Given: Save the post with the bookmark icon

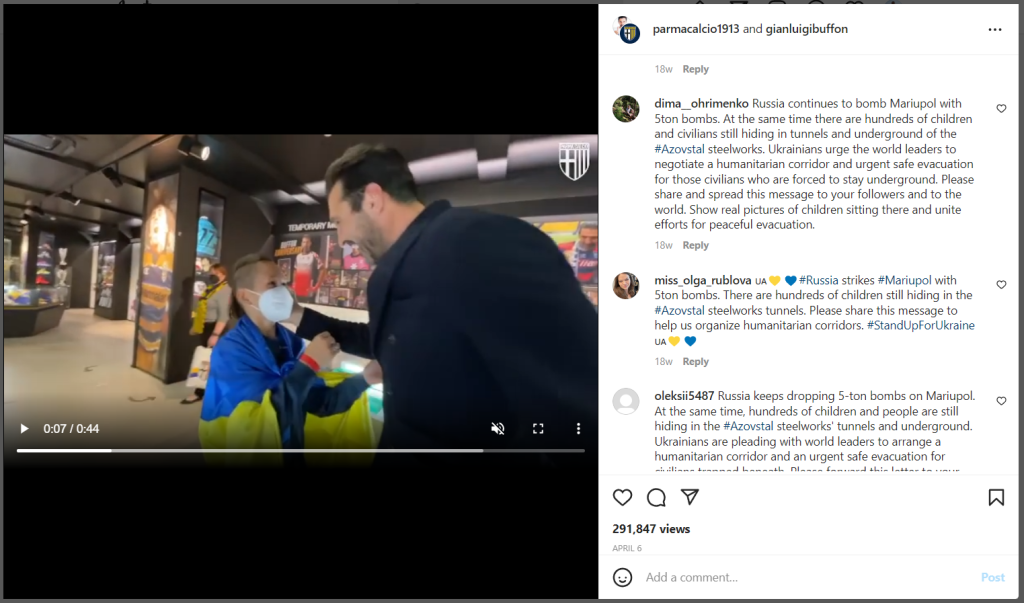Looking at the screenshot, I should 996,497.
